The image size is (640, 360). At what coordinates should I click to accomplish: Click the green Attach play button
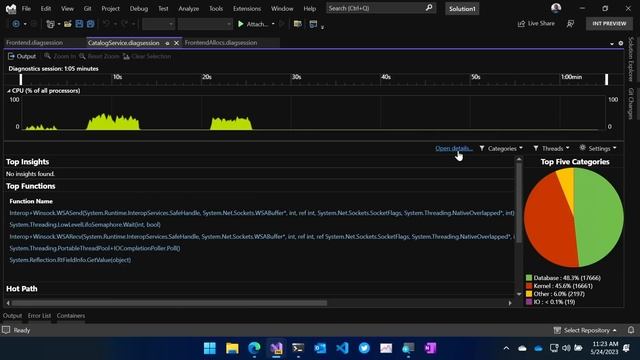[x=241, y=24]
